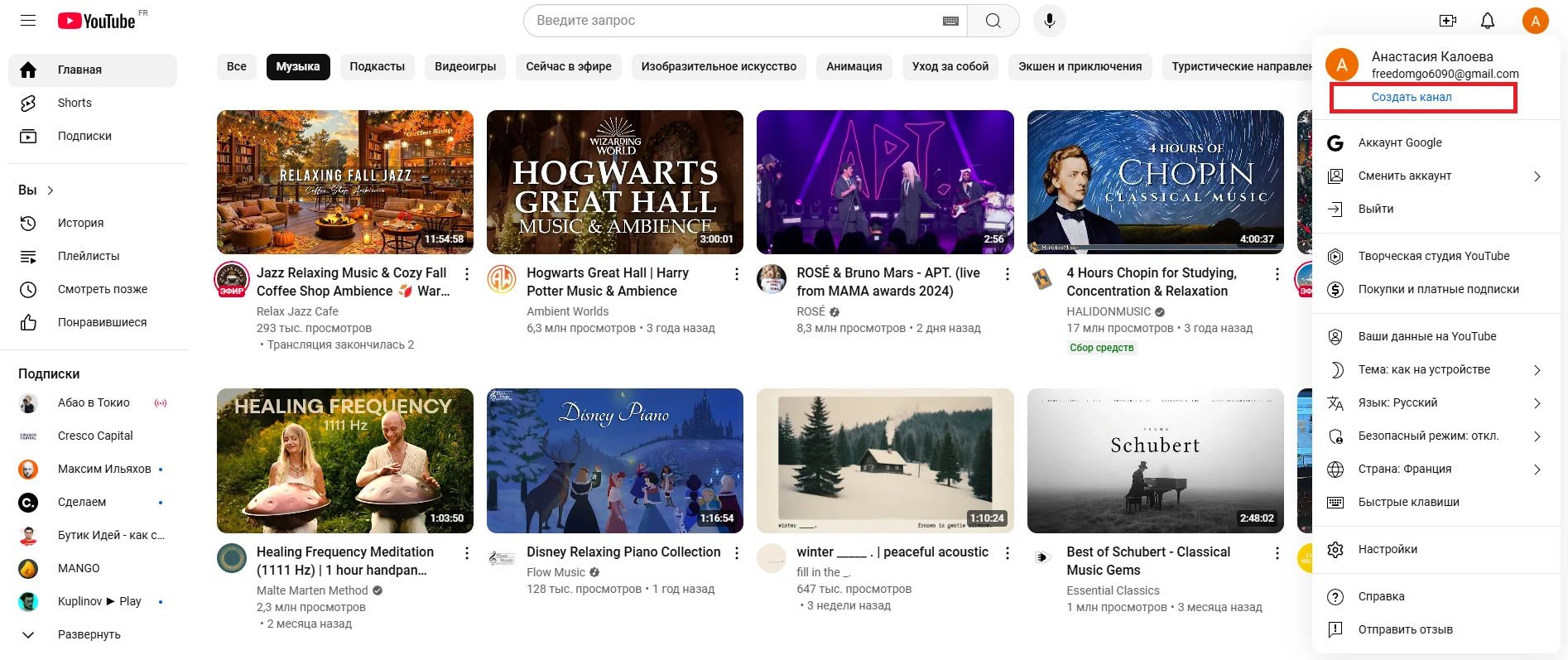Screen dimensions: 1568x660
Task: Select the Музыка filter chip
Action: point(298,66)
